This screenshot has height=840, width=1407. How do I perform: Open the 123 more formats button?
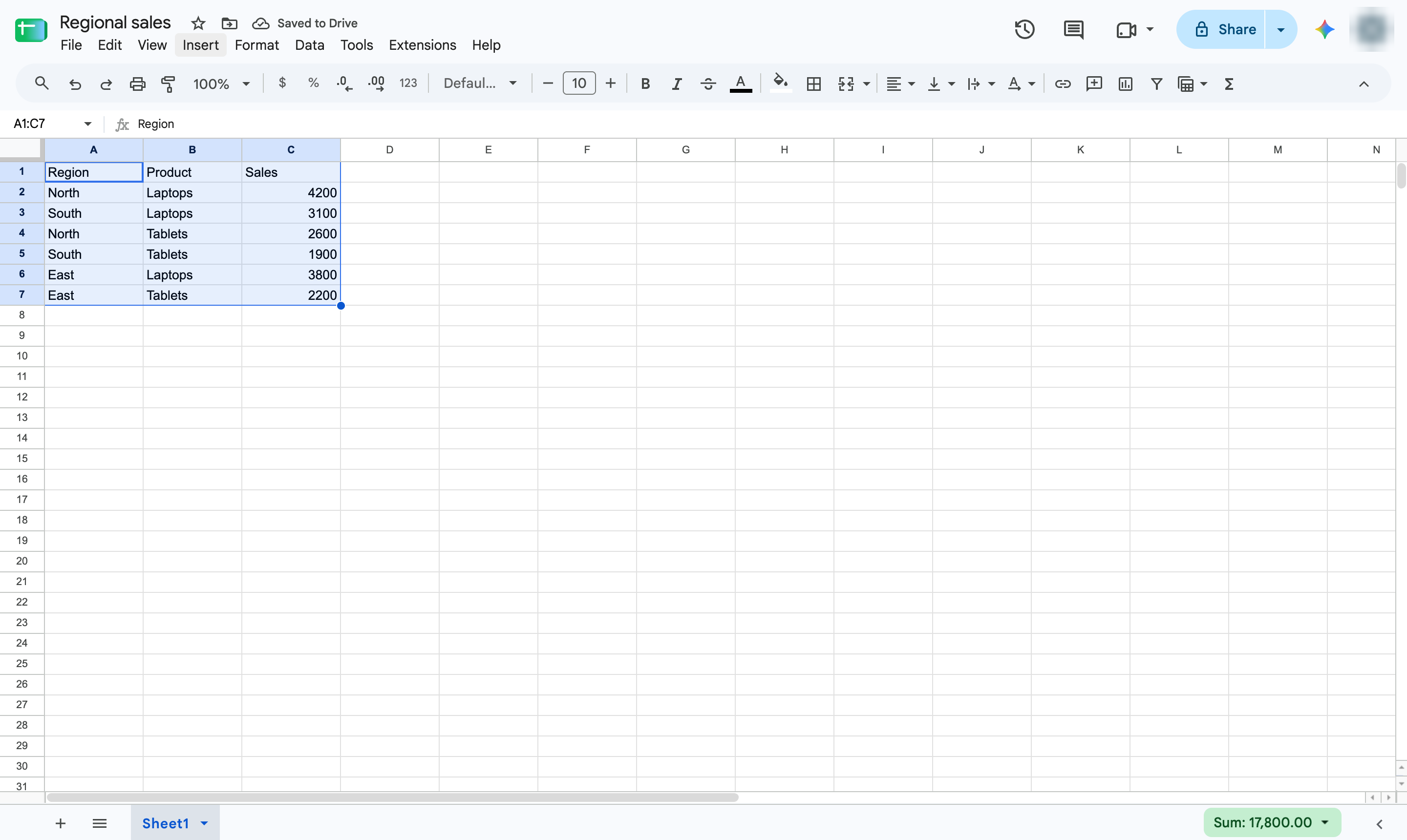point(407,83)
